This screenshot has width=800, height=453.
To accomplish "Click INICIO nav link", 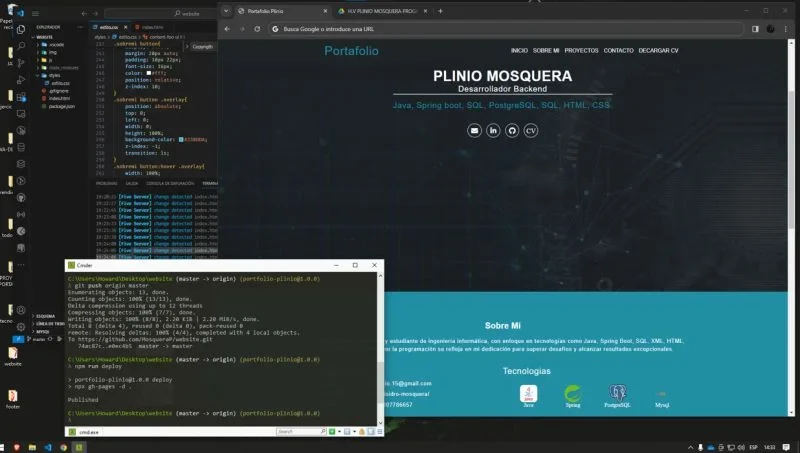I will click(x=519, y=51).
